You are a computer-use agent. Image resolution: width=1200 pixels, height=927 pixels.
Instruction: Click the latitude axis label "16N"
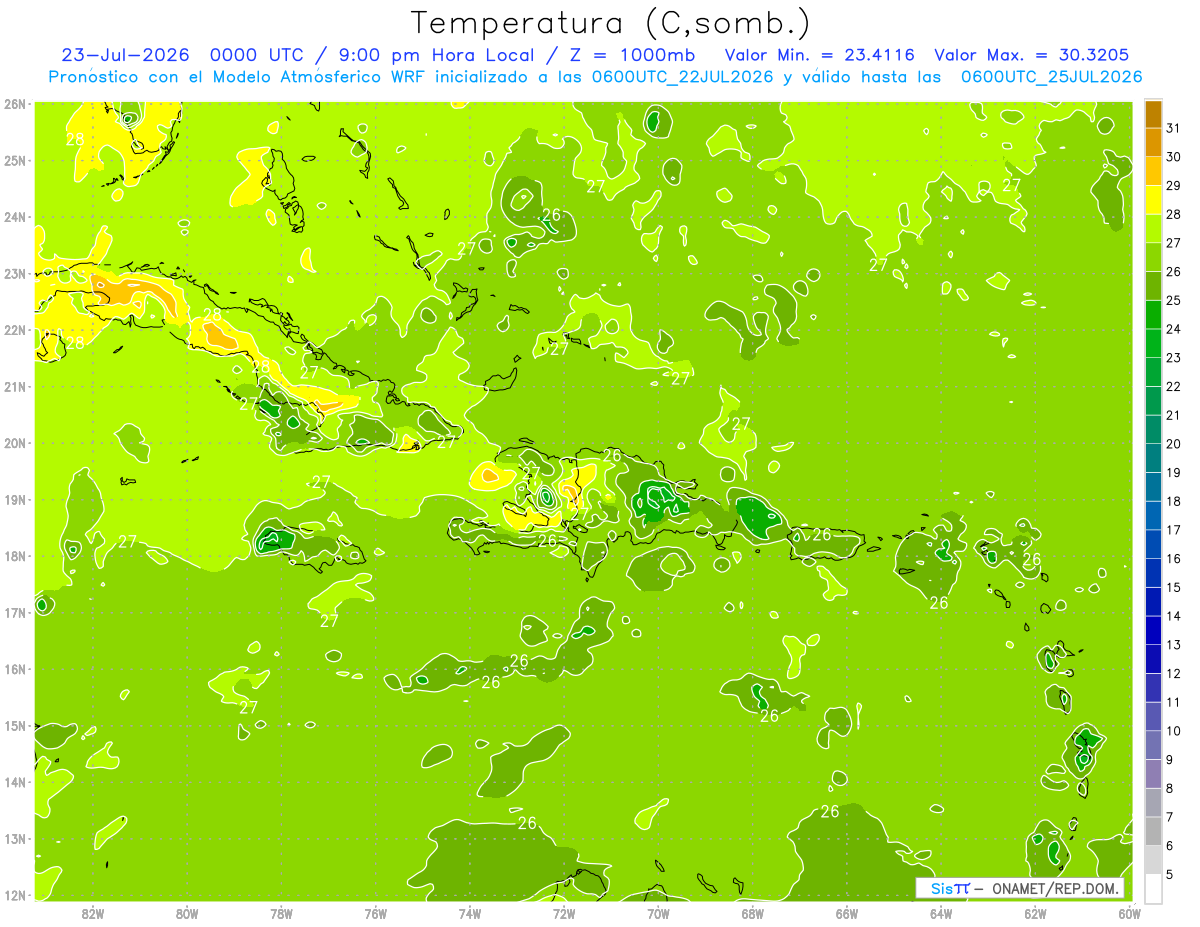[x=15, y=670]
